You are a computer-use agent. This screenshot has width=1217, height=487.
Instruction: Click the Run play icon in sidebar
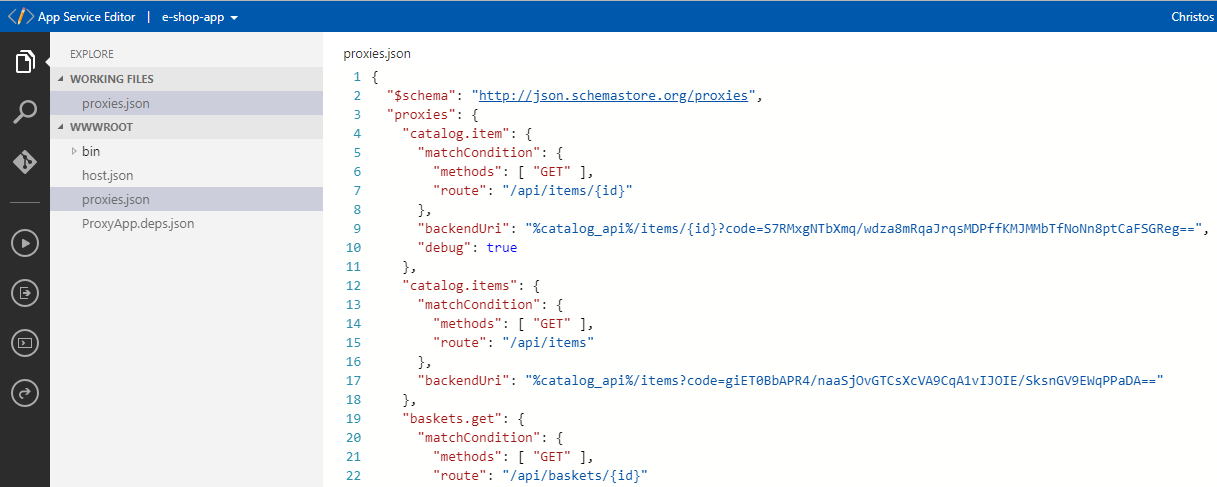pyautogui.click(x=25, y=242)
